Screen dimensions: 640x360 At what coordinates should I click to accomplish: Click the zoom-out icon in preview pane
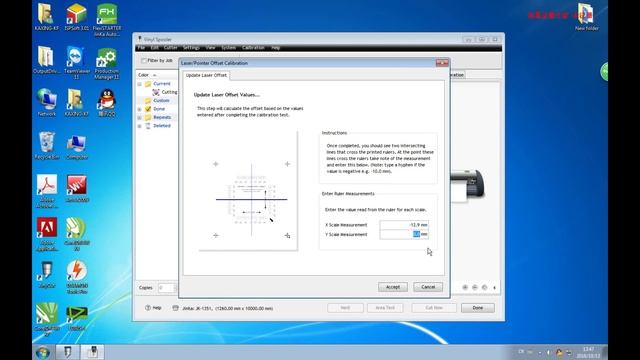tap(475, 287)
